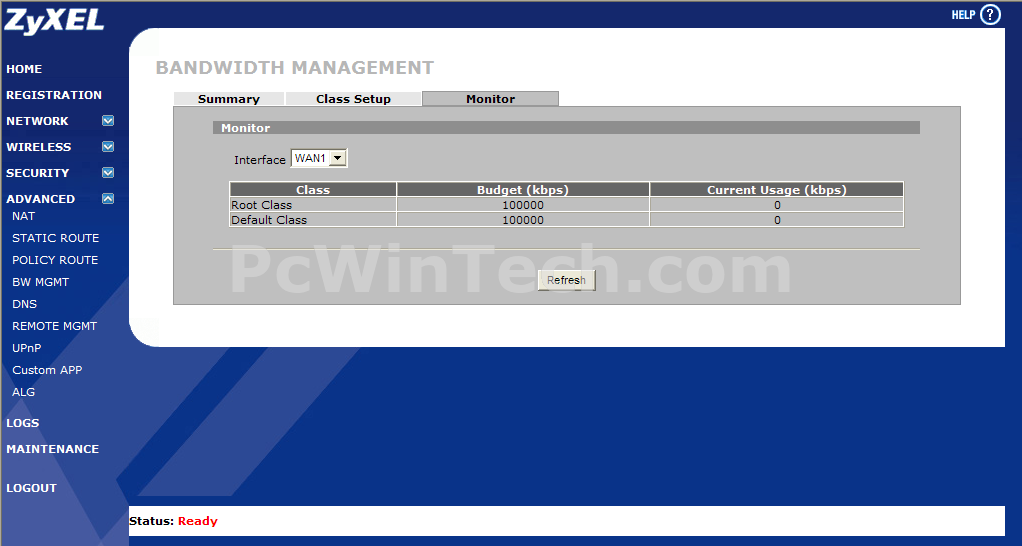Image resolution: width=1022 pixels, height=546 pixels.
Task: Click the Default Class budget value 100000
Action: pos(523,220)
